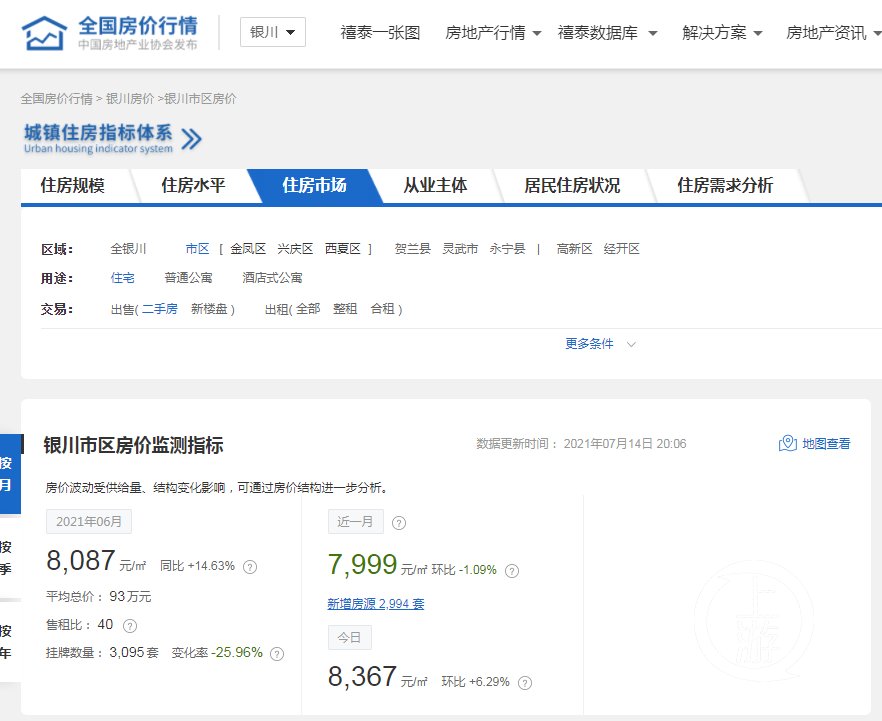Click the 新增房源 2,994 套 link
Screen dimensions: 882x721
[x=376, y=604]
